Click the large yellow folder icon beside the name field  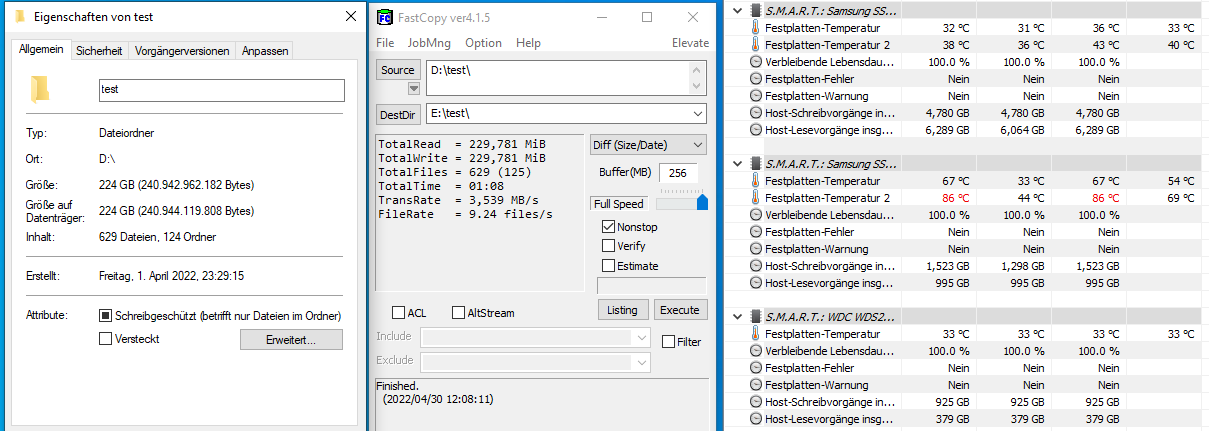40,90
